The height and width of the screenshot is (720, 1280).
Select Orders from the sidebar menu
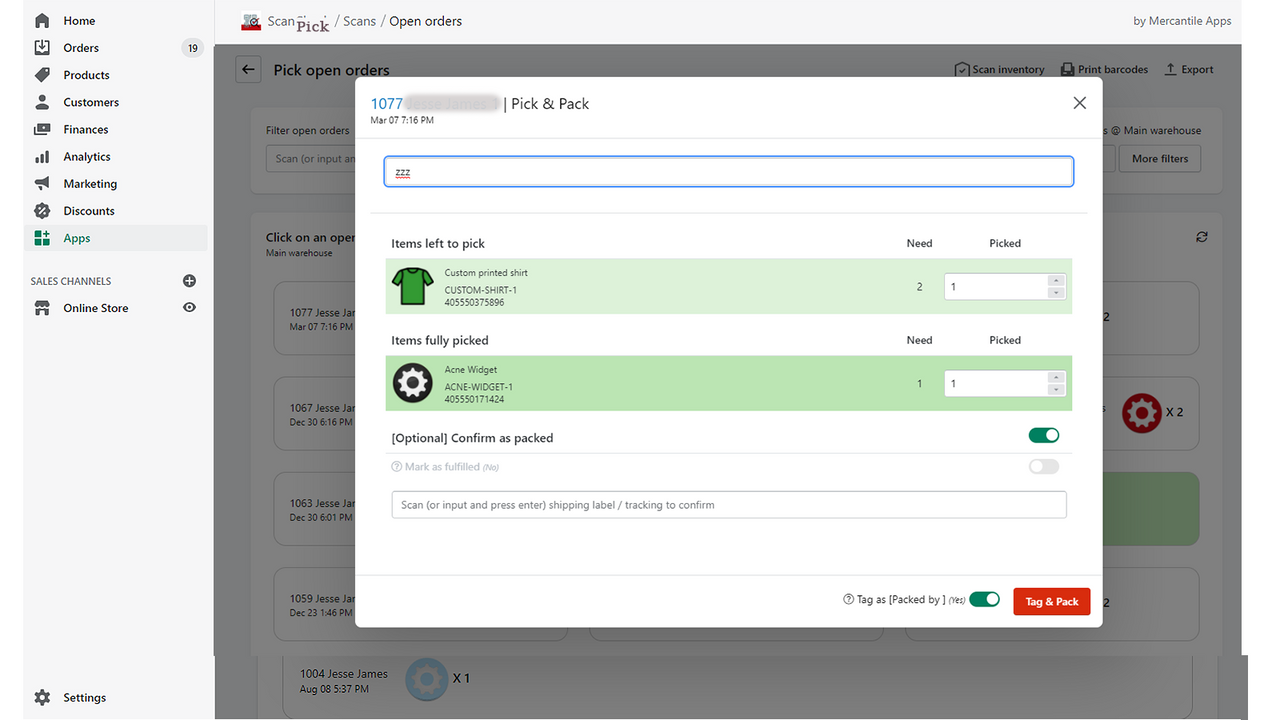tap(83, 47)
